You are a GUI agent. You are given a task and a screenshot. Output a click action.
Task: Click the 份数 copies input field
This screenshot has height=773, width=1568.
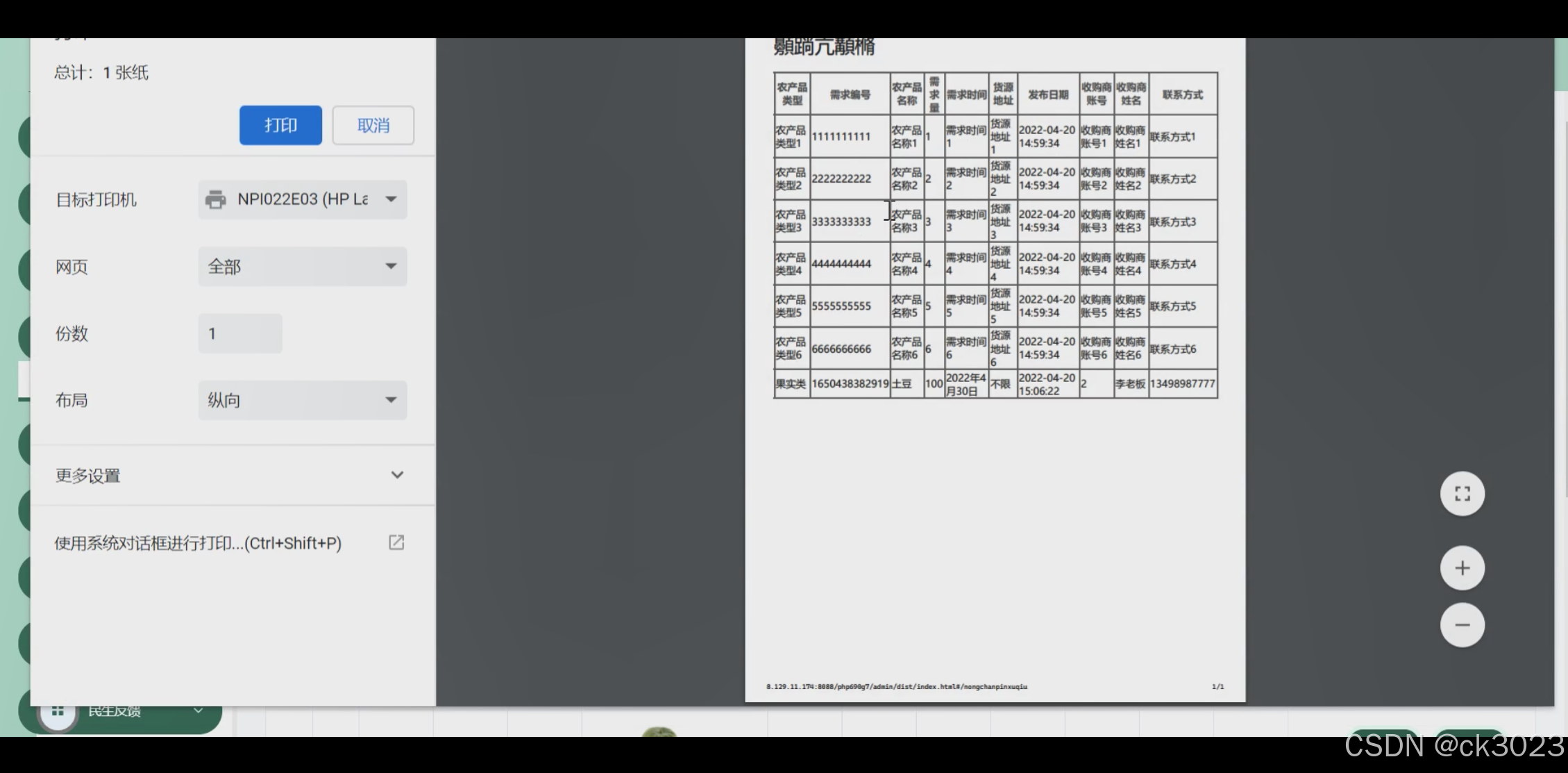pos(240,333)
